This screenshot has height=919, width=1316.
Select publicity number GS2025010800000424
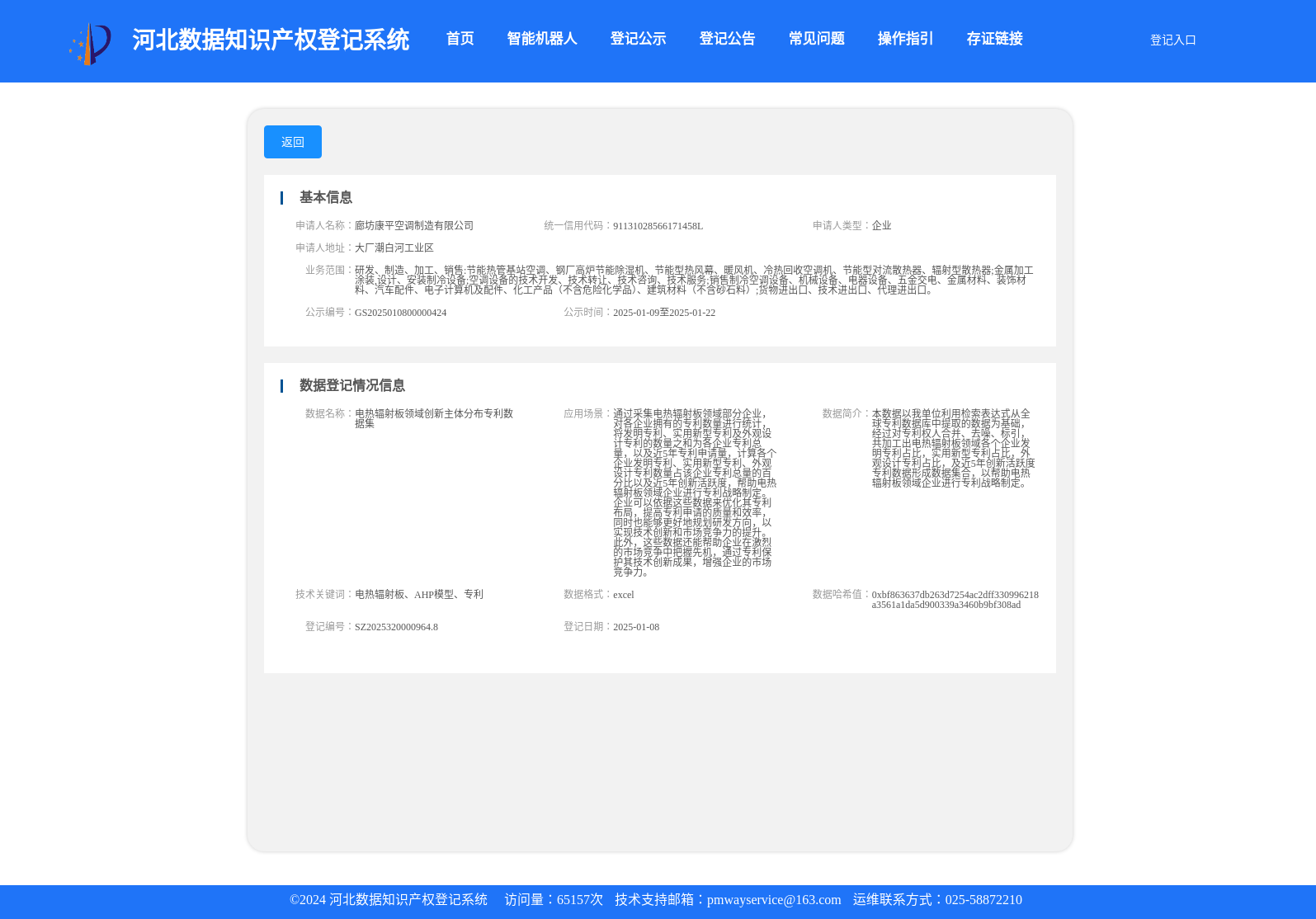400,313
